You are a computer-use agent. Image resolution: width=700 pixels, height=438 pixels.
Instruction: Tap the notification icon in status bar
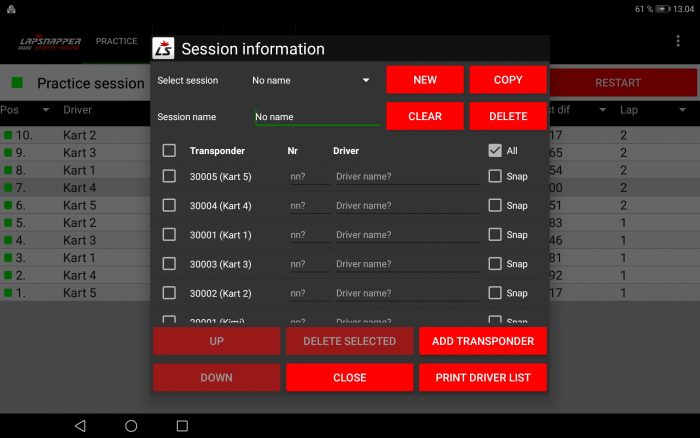pos(11,9)
